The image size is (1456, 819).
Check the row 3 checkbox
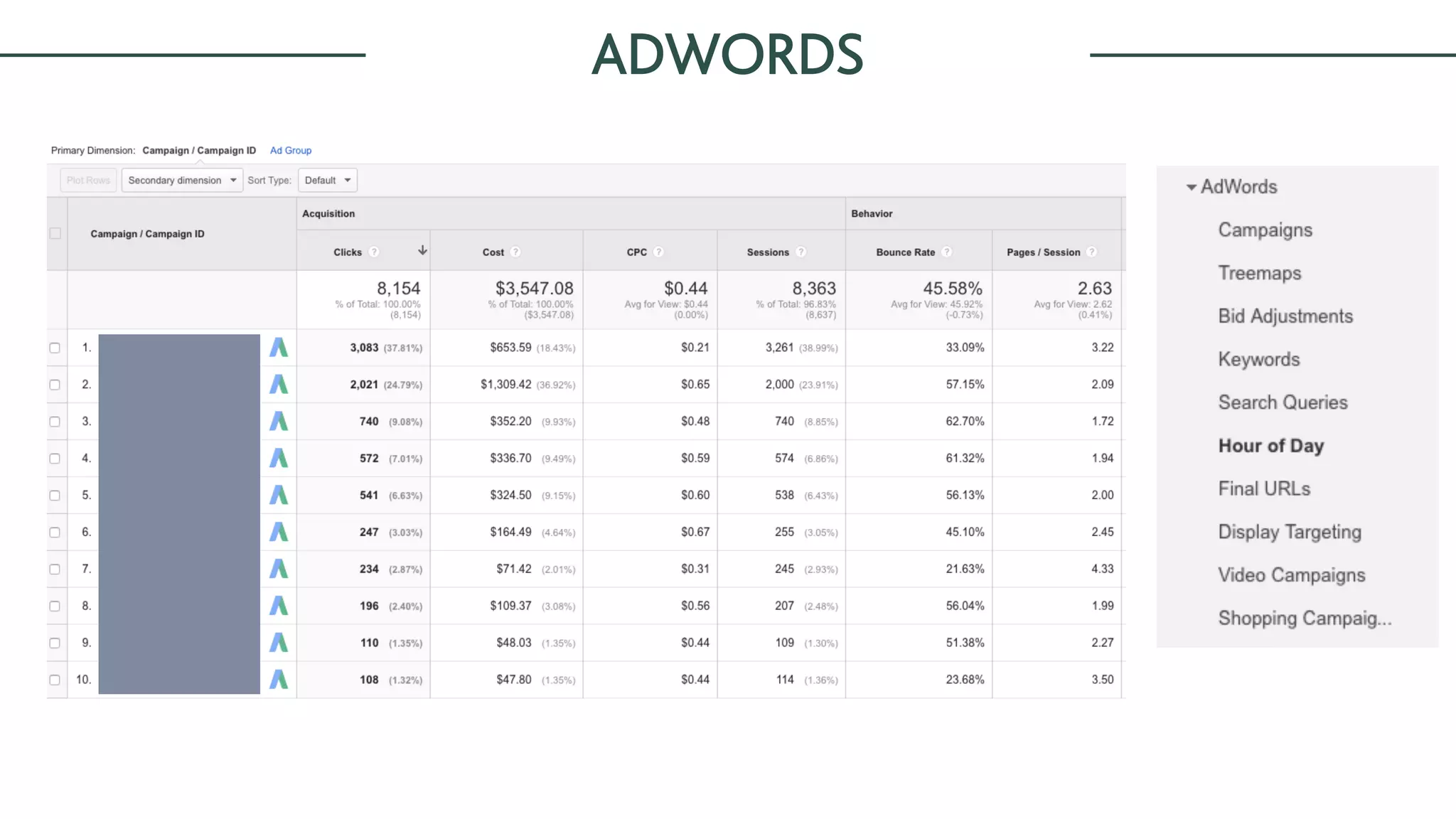click(x=55, y=422)
